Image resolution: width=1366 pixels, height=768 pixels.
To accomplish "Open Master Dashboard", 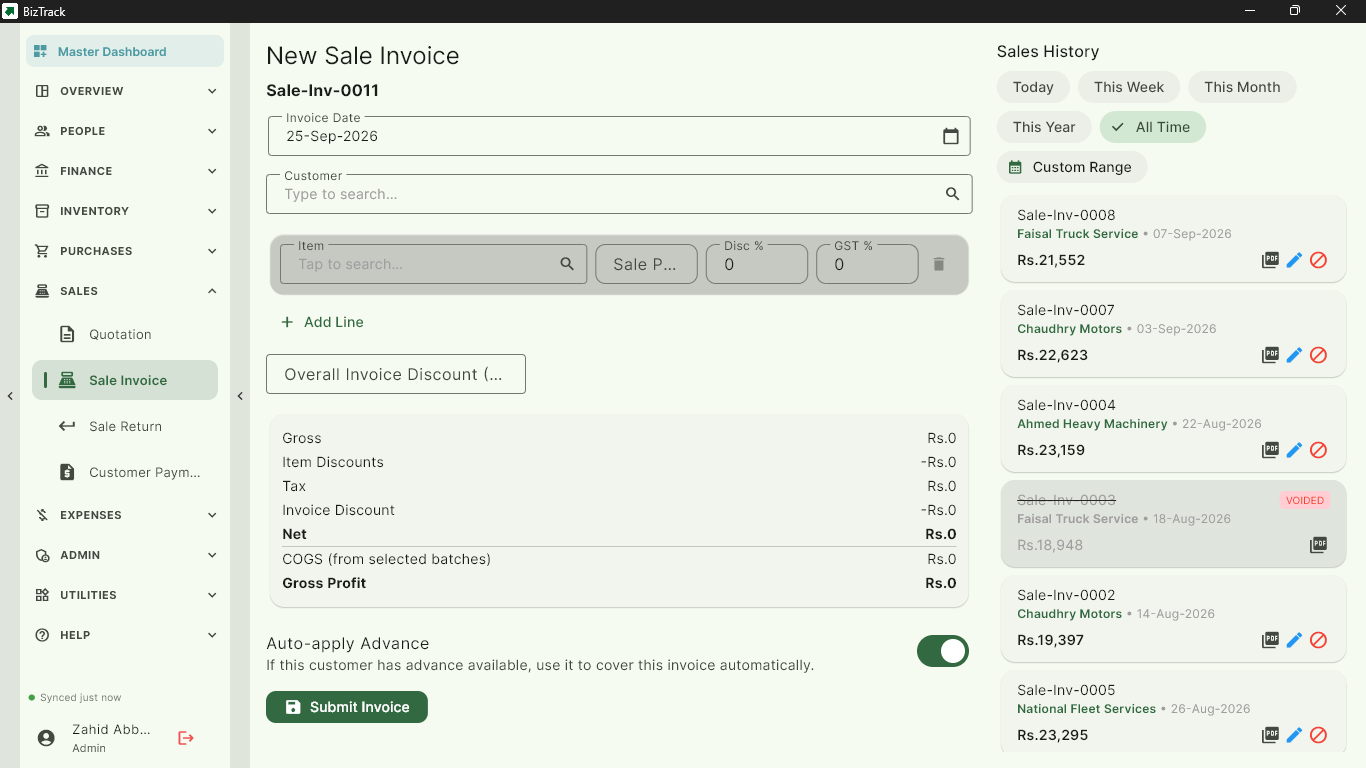I will pyautogui.click(x=125, y=51).
